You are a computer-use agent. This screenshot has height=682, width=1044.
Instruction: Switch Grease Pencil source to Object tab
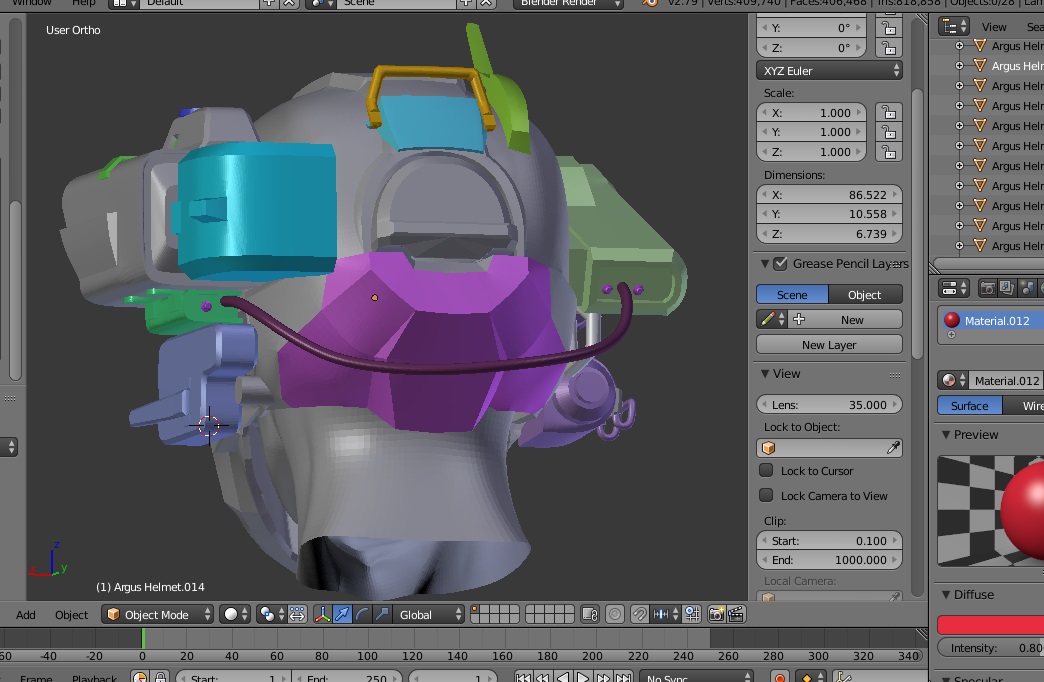864,295
